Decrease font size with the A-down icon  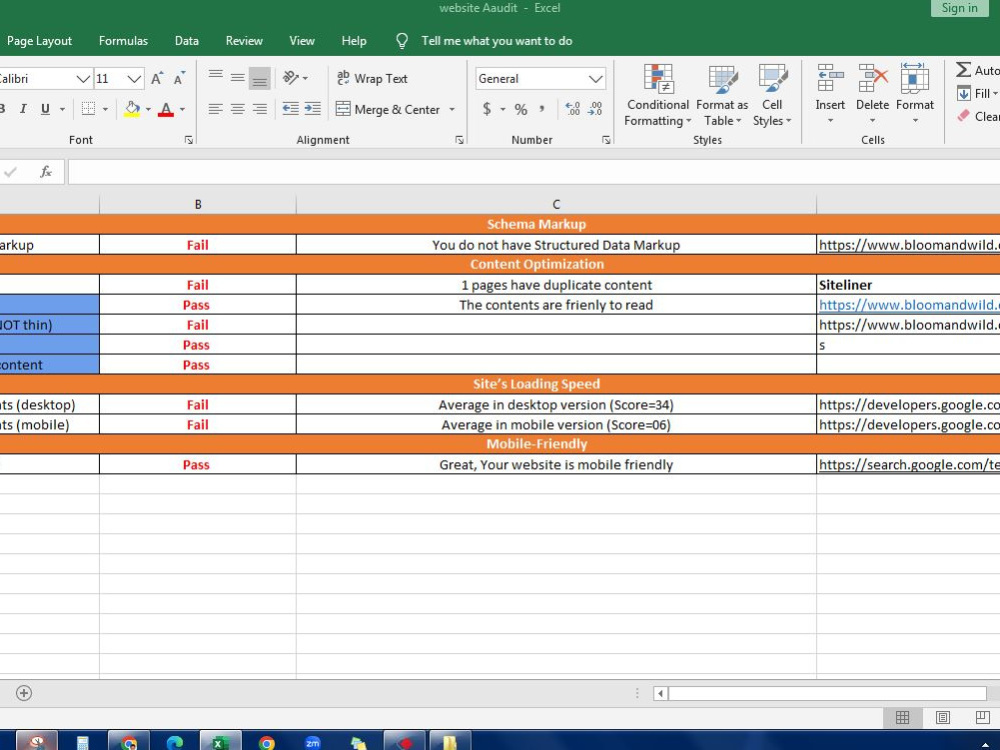179,78
